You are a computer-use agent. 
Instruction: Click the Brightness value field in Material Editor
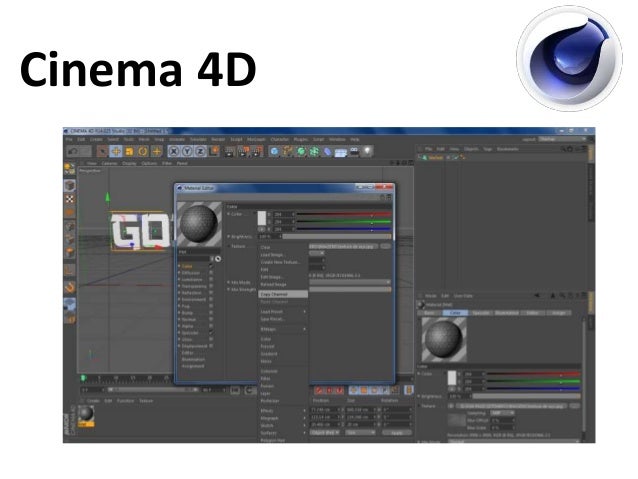(x=269, y=236)
